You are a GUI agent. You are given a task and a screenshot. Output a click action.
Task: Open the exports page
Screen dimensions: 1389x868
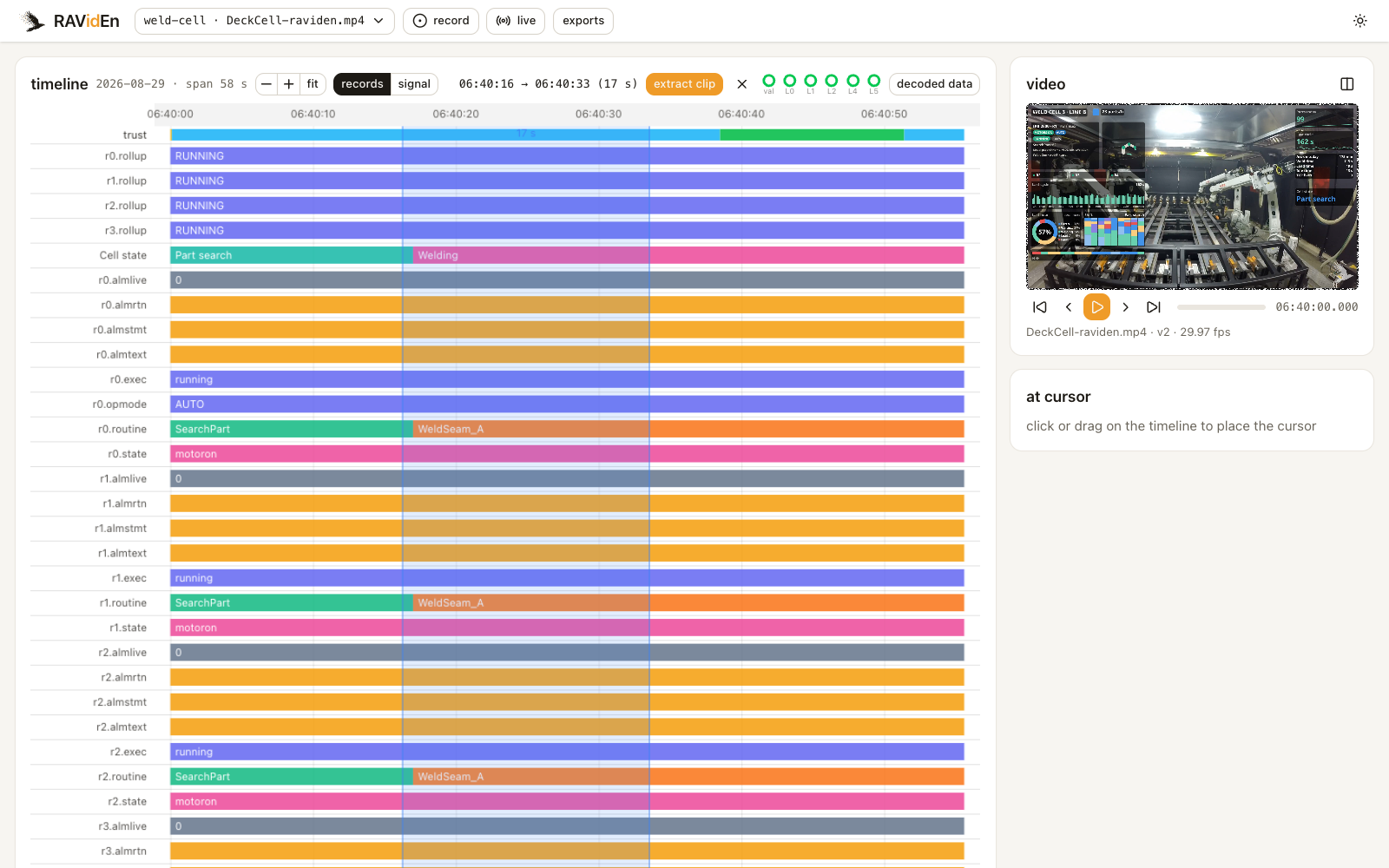coord(583,21)
